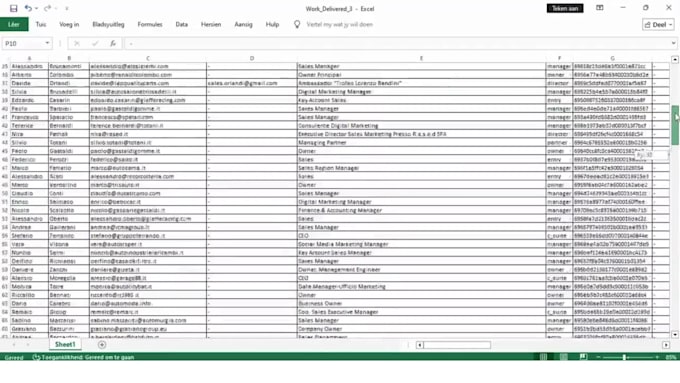Go to previous sheet navigation arrow
The width and height of the screenshot is (680, 383).
click(x=14, y=345)
